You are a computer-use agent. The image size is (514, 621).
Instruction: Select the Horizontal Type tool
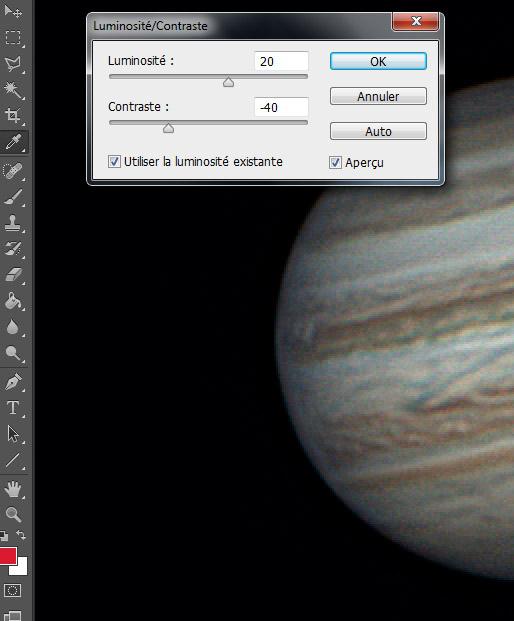click(x=13, y=408)
